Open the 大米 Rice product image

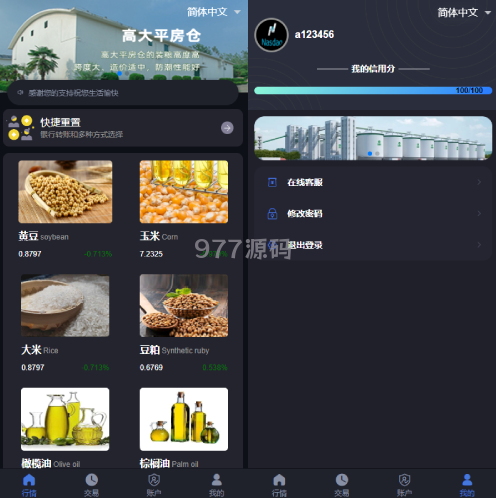tap(65, 305)
